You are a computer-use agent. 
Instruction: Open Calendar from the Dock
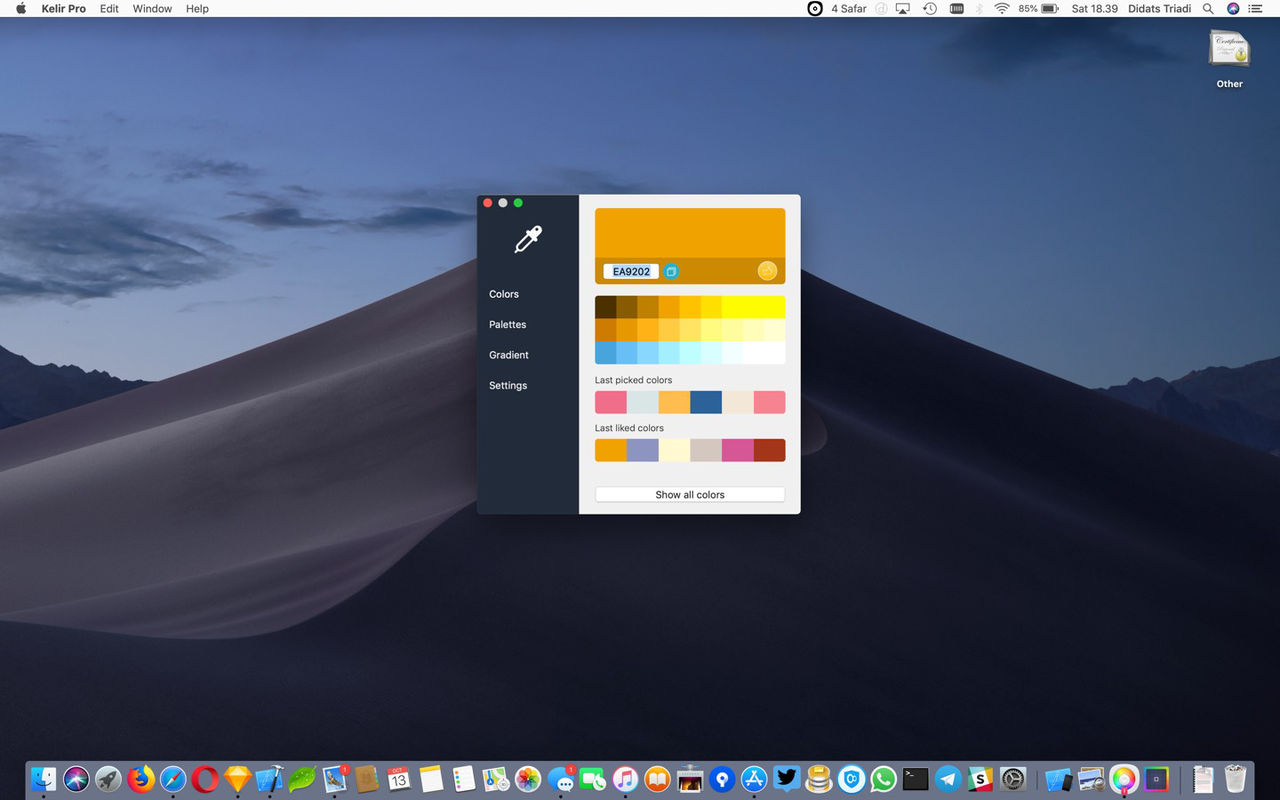tap(399, 779)
